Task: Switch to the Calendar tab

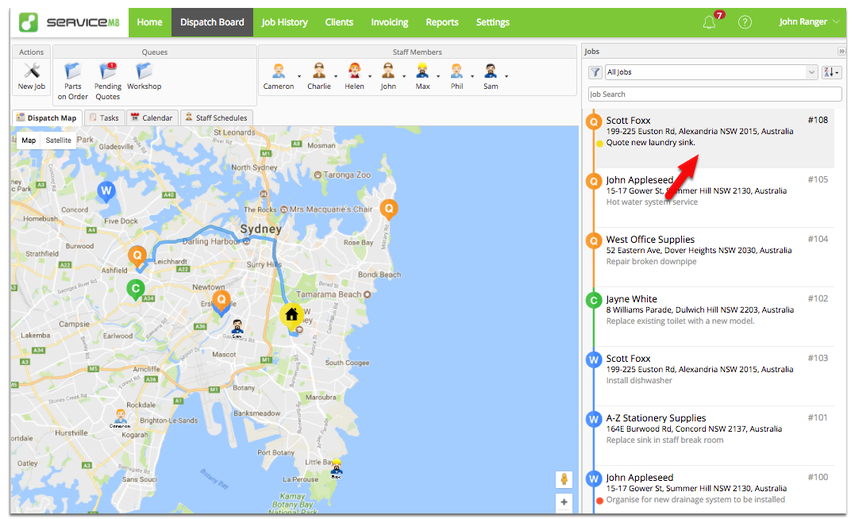Action: (x=152, y=118)
